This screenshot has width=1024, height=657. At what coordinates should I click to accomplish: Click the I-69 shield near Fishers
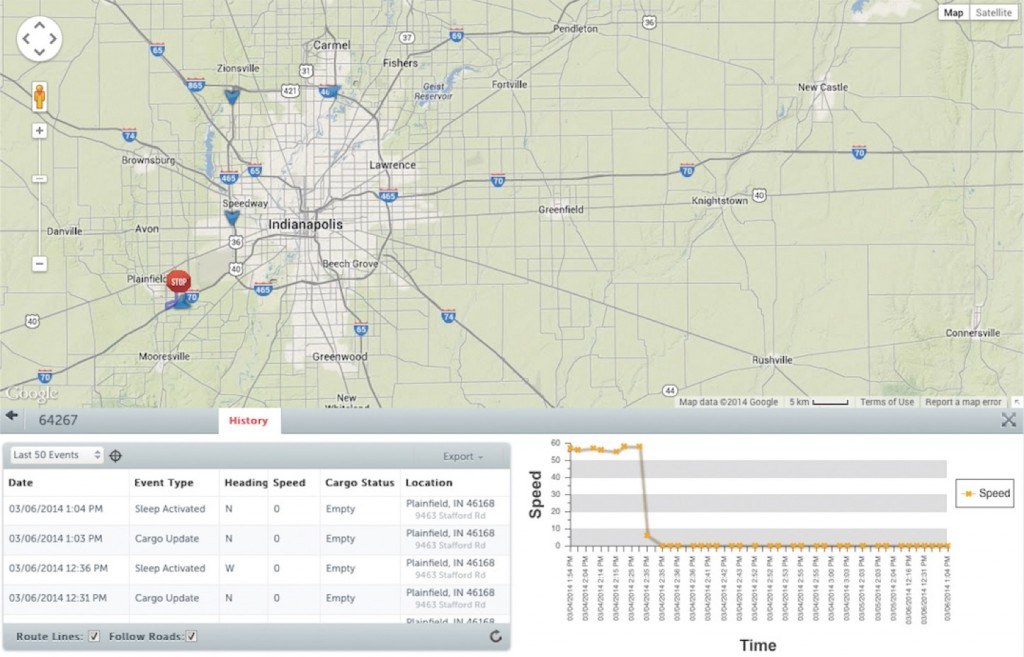(456, 35)
